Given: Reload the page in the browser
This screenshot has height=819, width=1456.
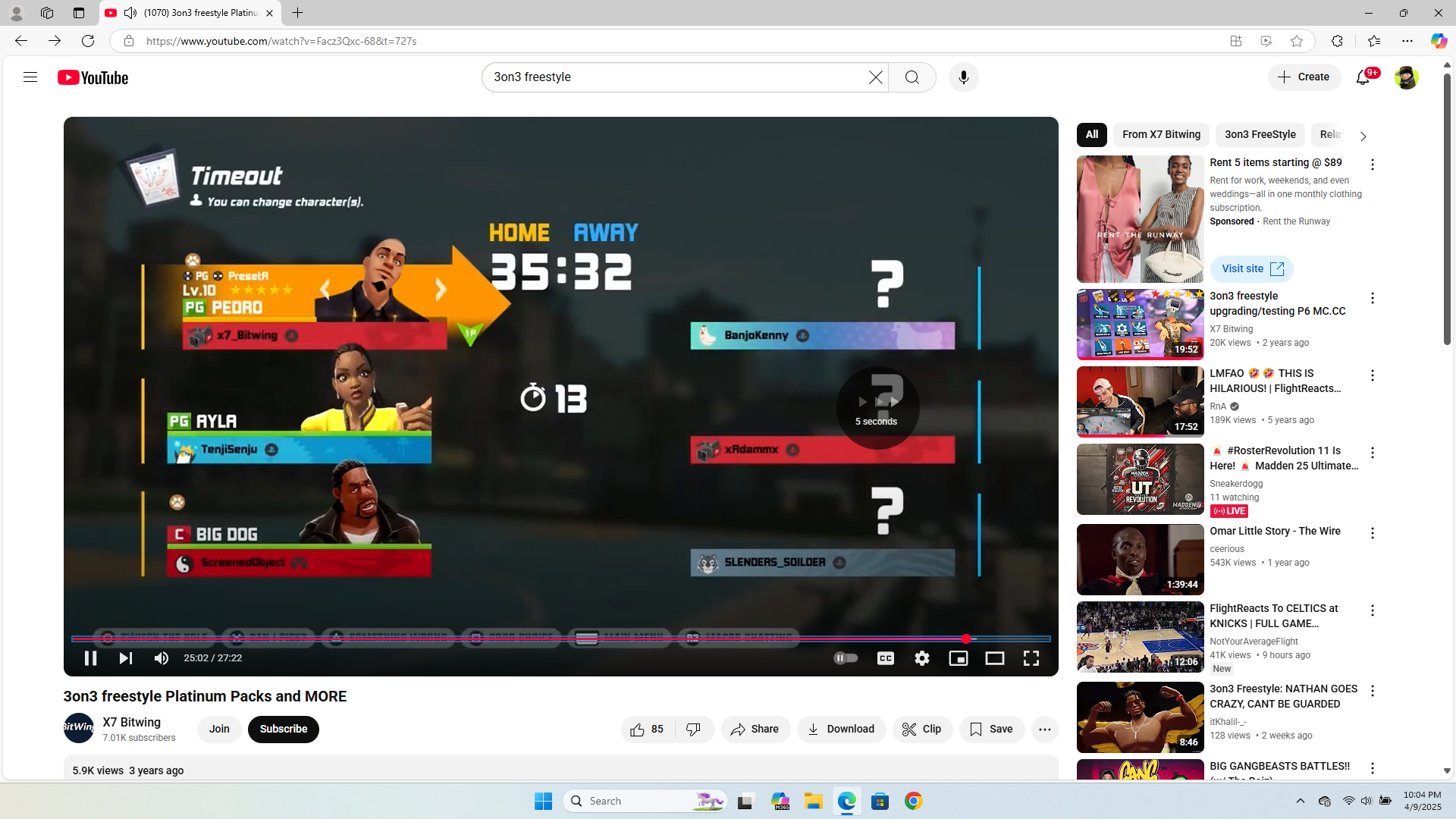Looking at the screenshot, I should point(88,41).
